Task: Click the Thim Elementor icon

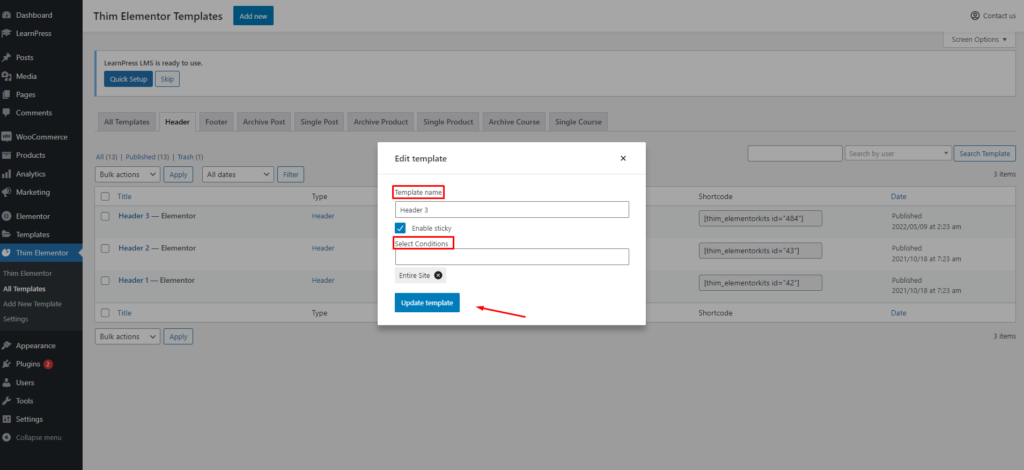Action: click(7, 253)
